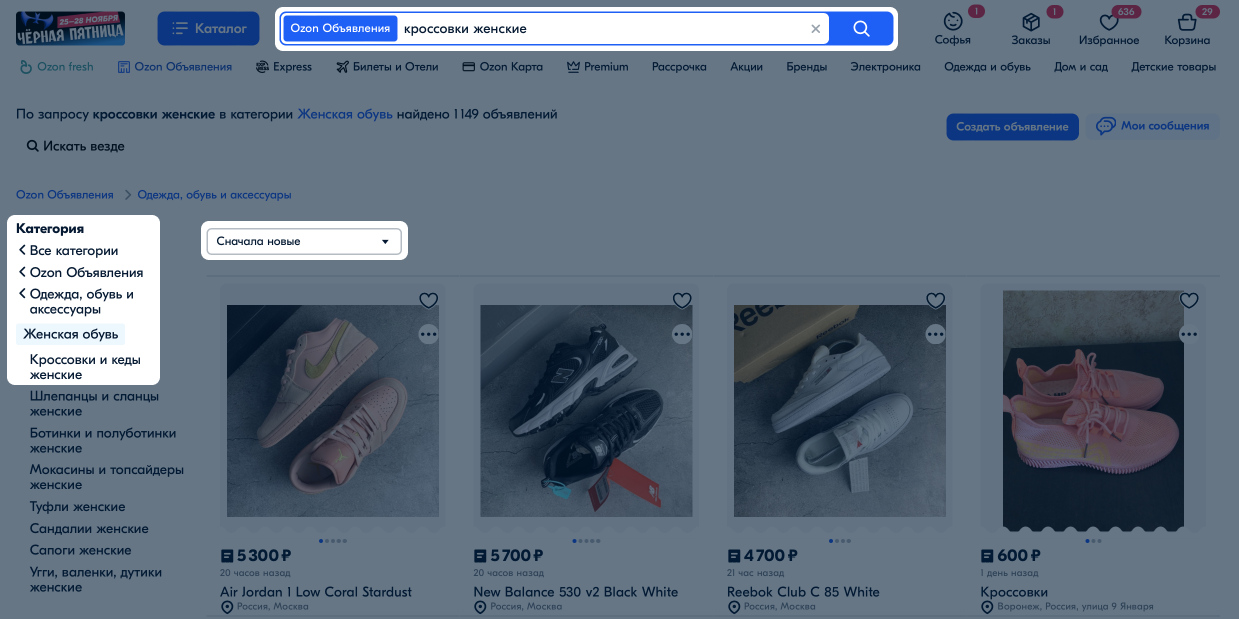Open New Balance 530 v2 Black White title

576,592
